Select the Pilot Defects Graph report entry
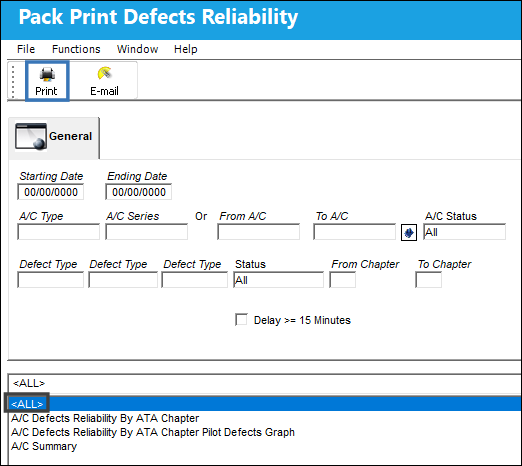 pos(153,432)
